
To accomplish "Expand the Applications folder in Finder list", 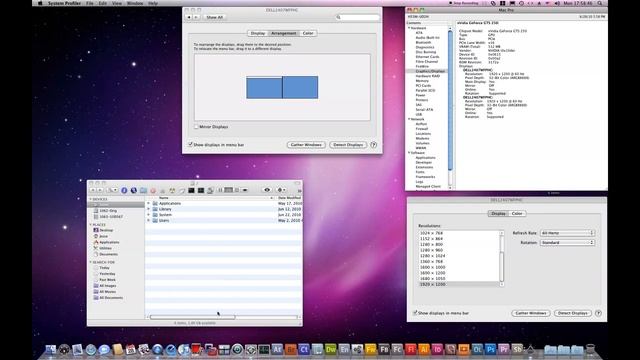I will click(x=149, y=203).
